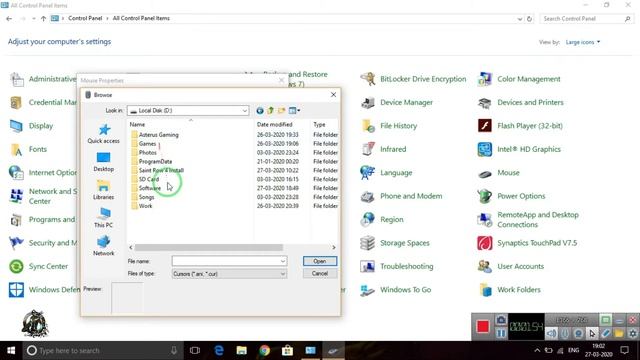This screenshot has width=640, height=360.
Task: Open the Region Control Panel item
Action: pos(382,220)
